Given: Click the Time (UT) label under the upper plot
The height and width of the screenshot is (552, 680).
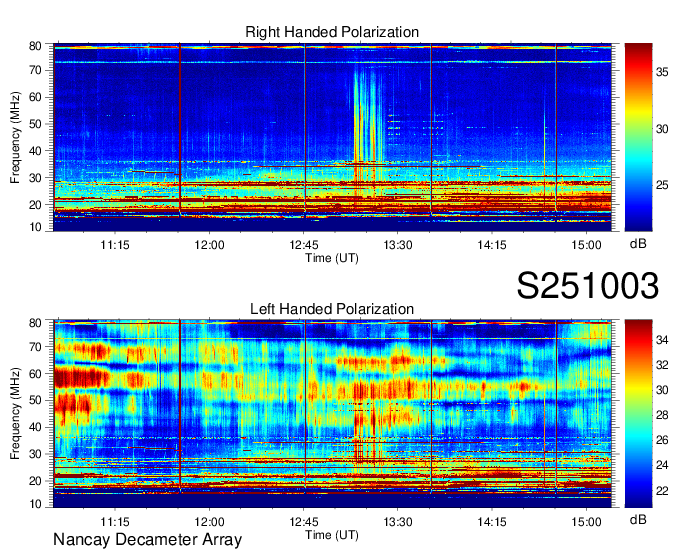Looking at the screenshot, I should 332,257.
